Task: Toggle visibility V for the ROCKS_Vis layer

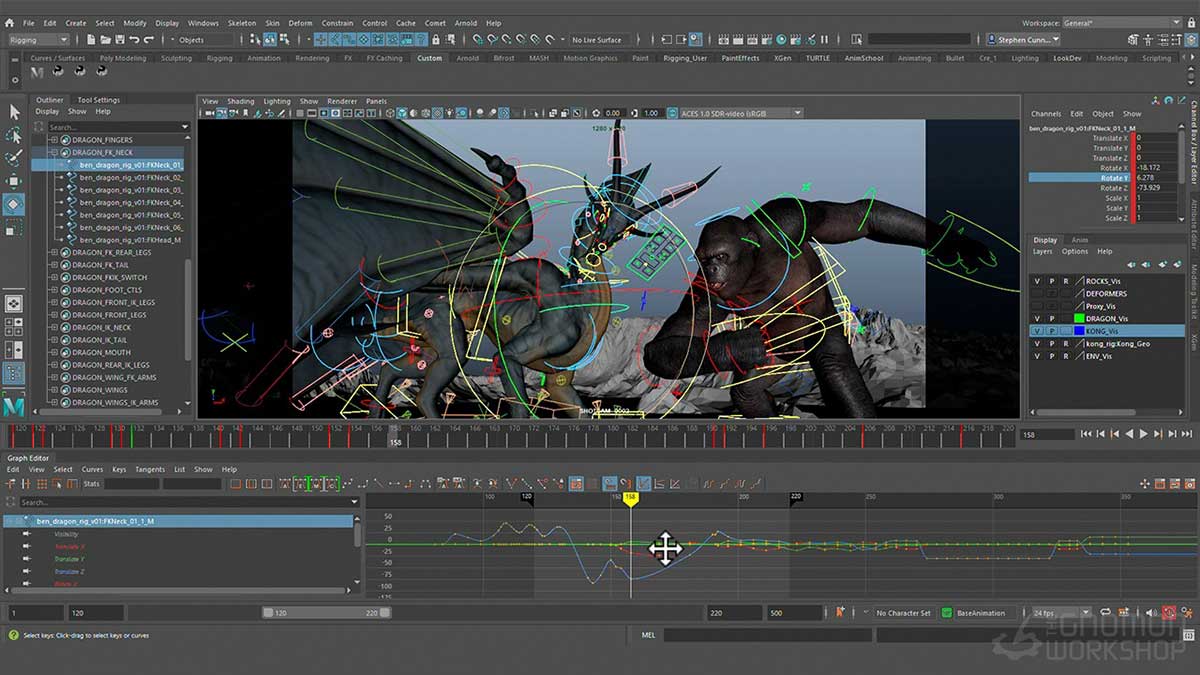Action: click(x=1038, y=281)
